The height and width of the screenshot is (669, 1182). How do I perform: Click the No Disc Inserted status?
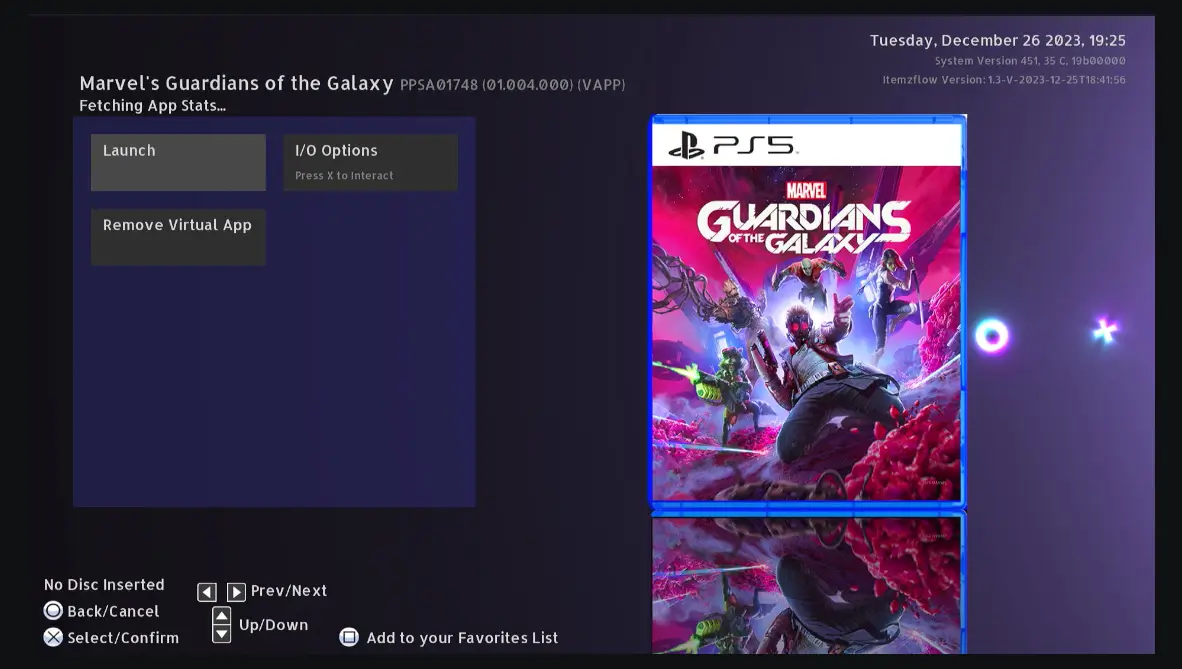pos(104,585)
